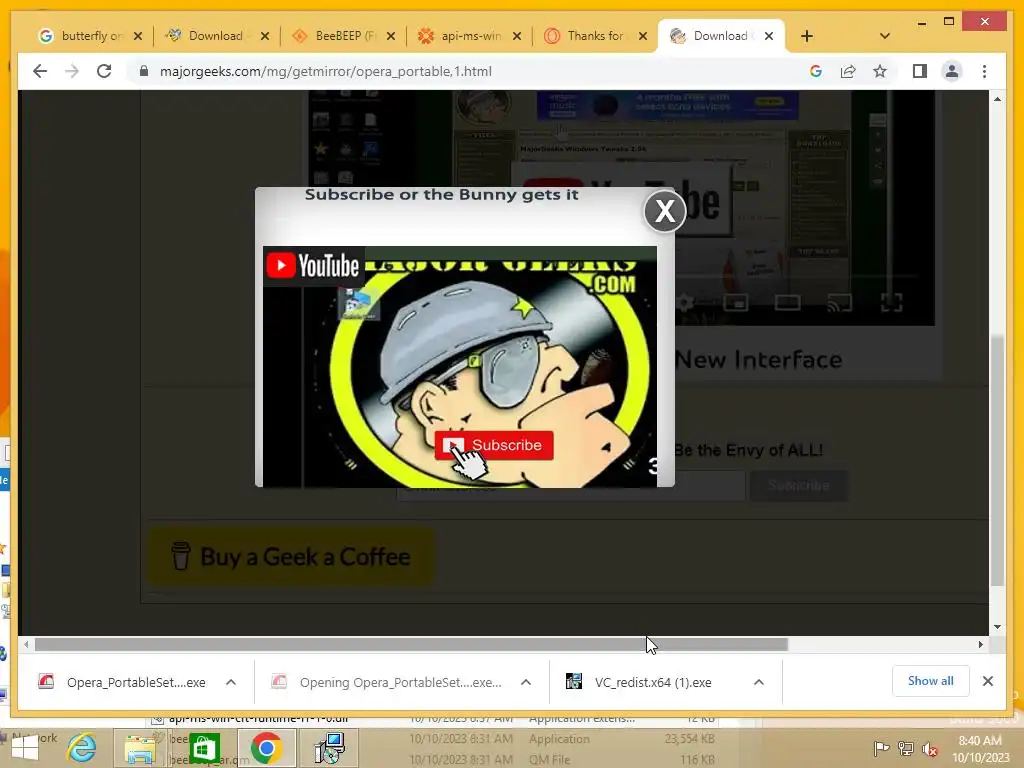The height and width of the screenshot is (768, 1024).
Task: Click the coffee cup icon on the Buy a Geek a Coffee button
Action: click(x=181, y=556)
